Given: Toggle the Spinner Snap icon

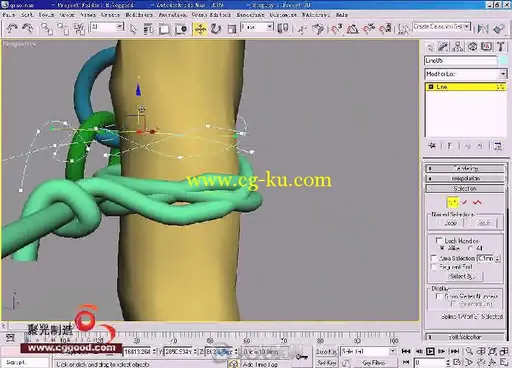Looking at the screenshot, I should click(x=385, y=29).
